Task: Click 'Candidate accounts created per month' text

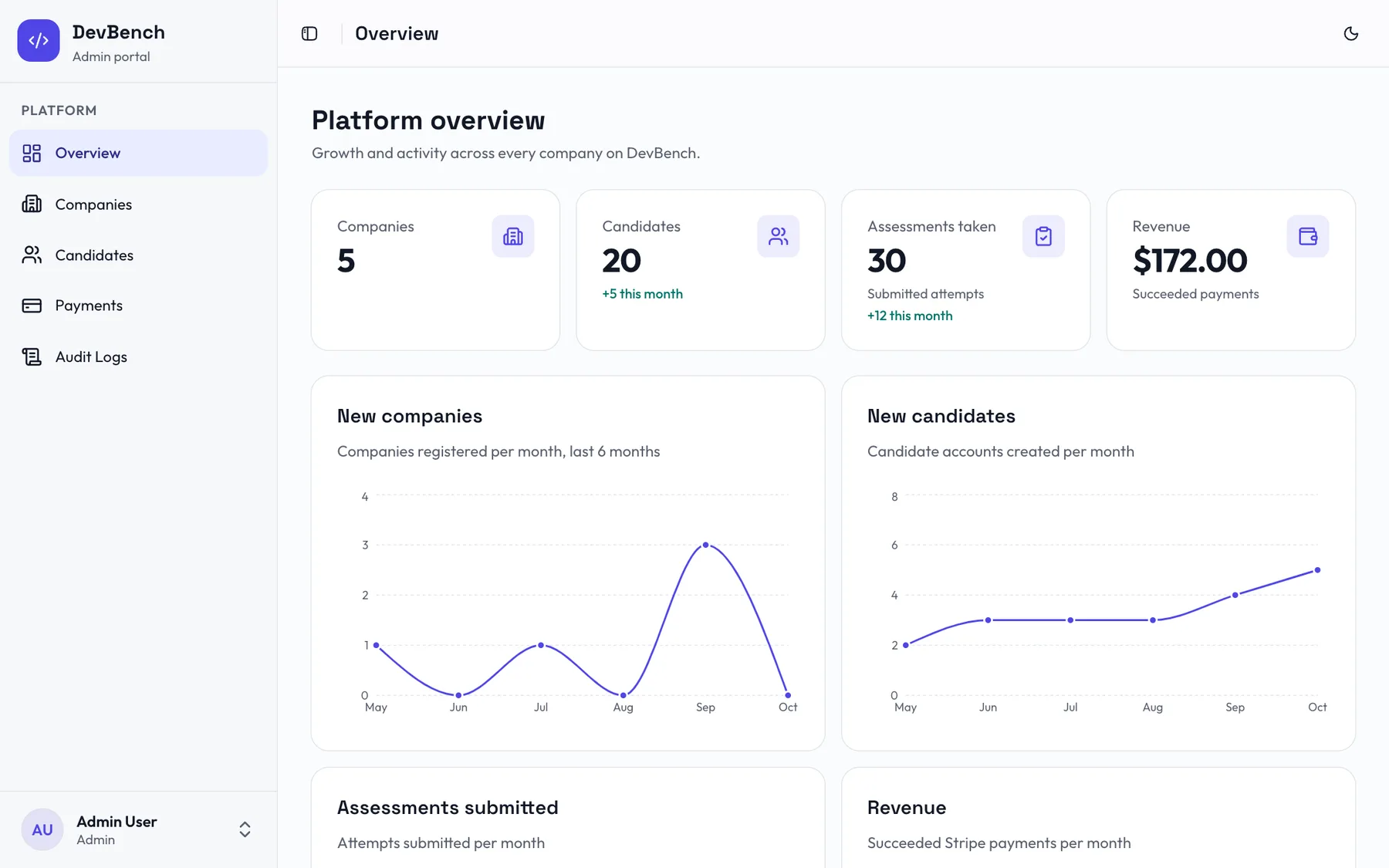Action: click(x=1001, y=451)
